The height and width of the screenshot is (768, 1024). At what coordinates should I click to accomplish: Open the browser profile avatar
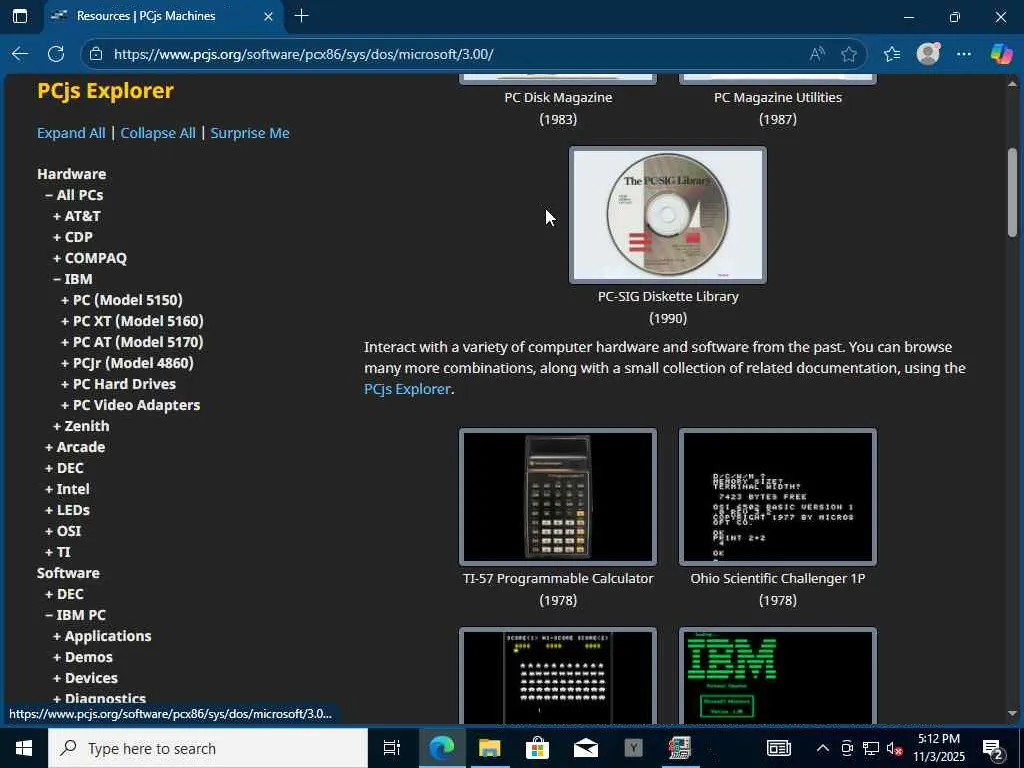point(928,54)
